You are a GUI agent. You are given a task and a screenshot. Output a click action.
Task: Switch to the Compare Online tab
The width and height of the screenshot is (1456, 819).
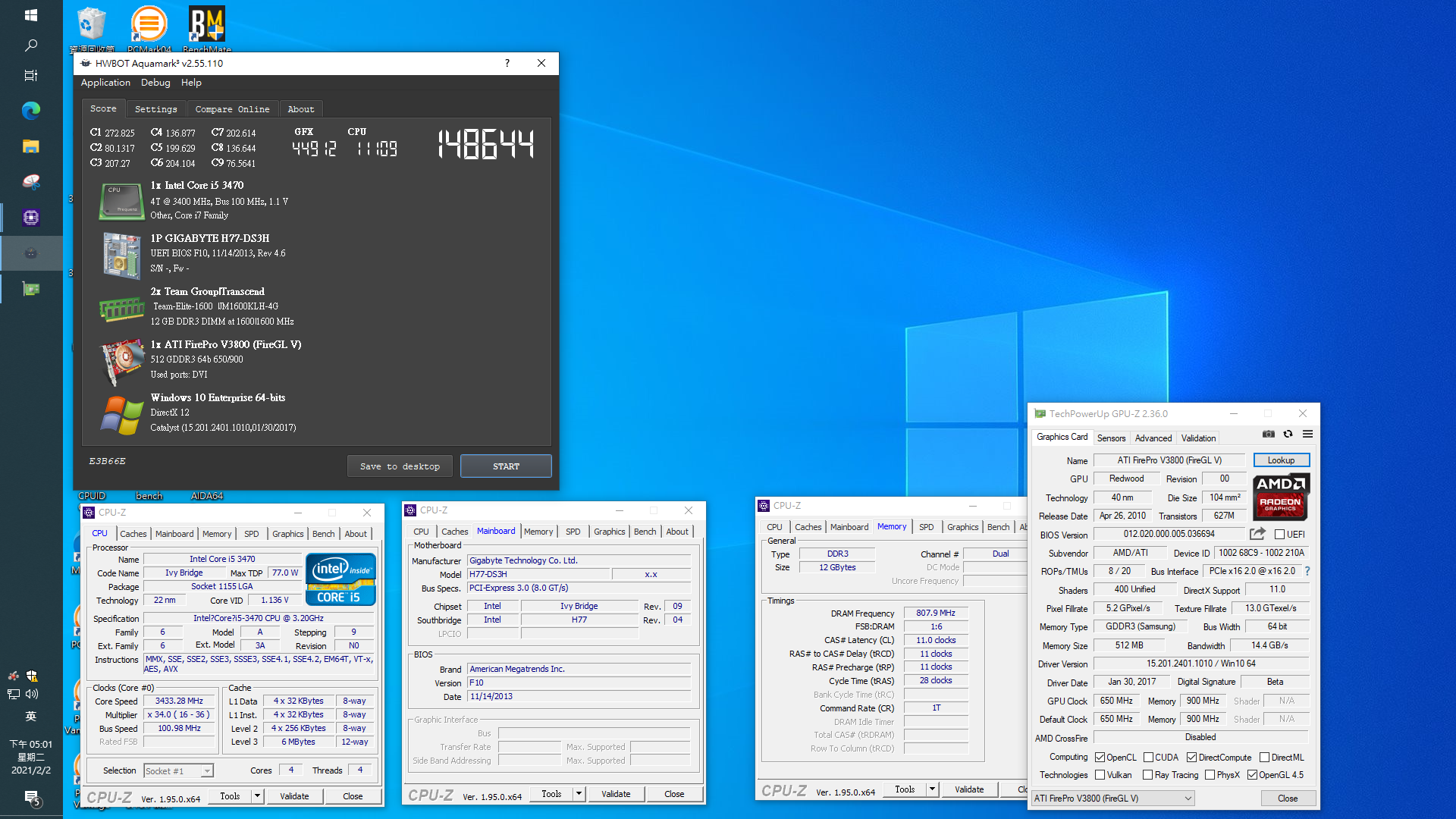tap(232, 109)
